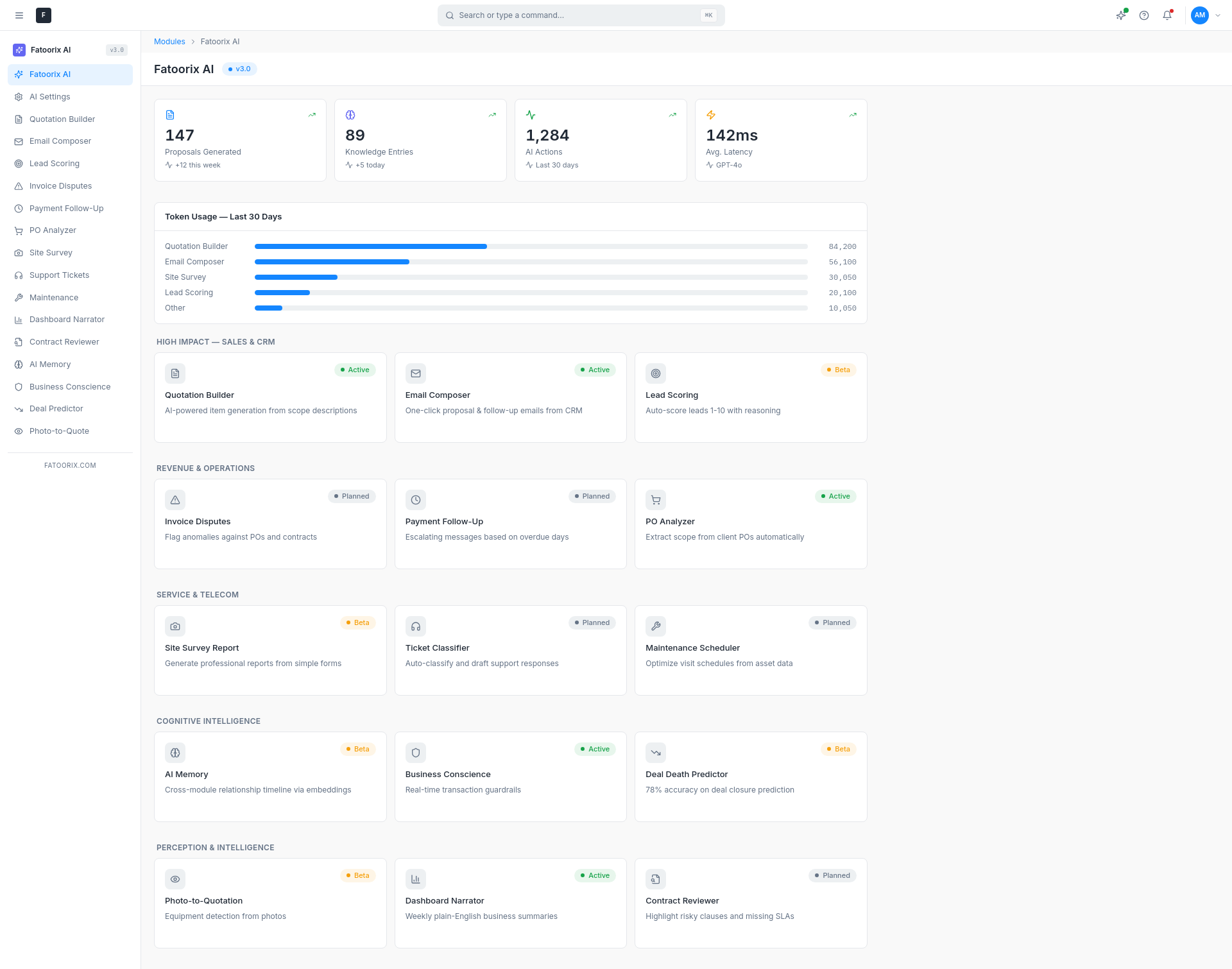Screen dimensions: 1232x969
Task: Click the Photo-to-Quotation card eye icon
Action: 175,879
